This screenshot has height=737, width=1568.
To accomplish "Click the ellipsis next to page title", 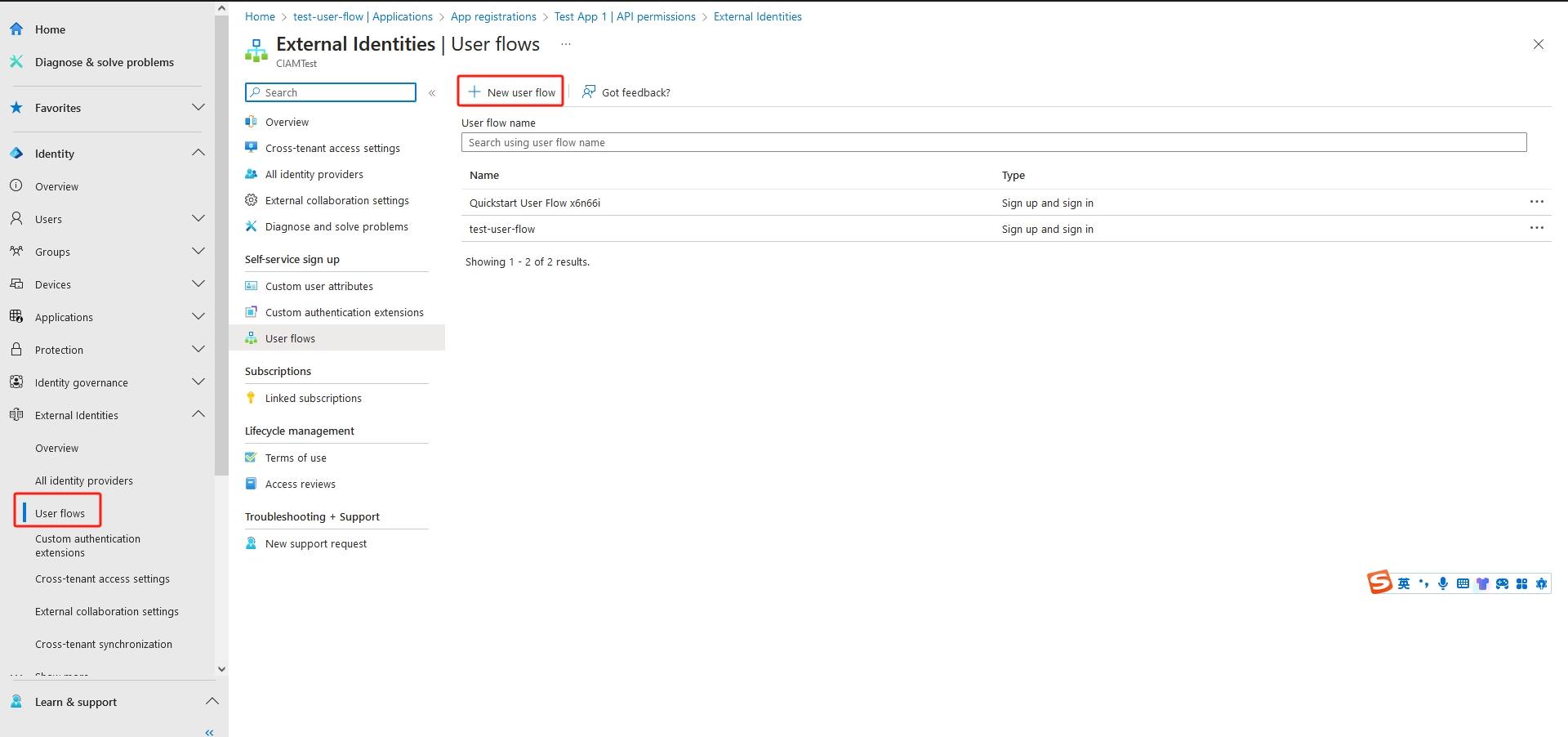I will click(566, 44).
